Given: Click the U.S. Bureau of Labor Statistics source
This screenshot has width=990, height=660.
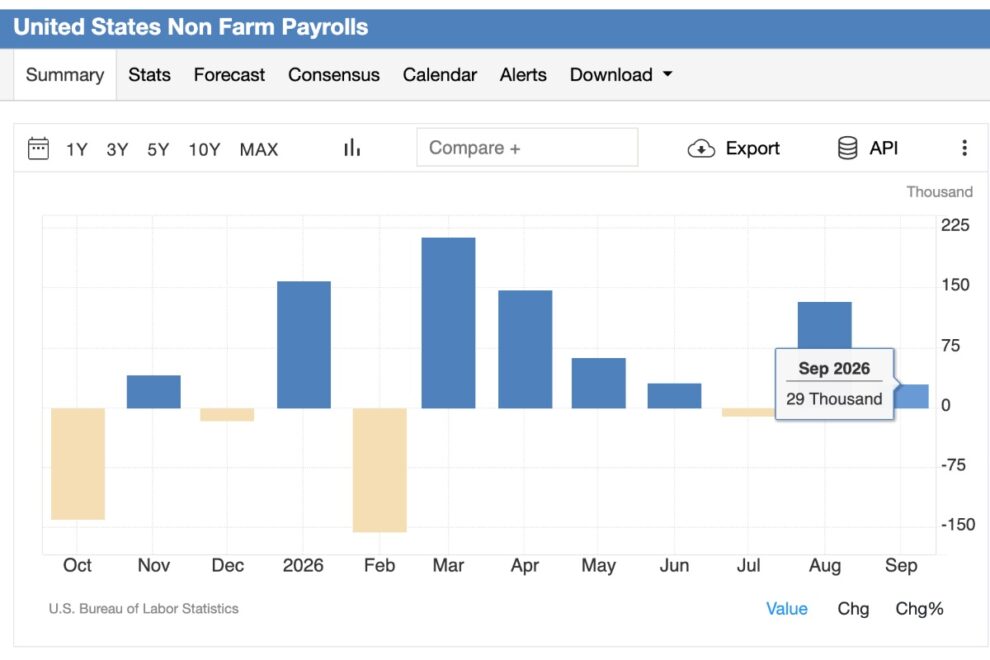Looking at the screenshot, I should click(x=143, y=608).
